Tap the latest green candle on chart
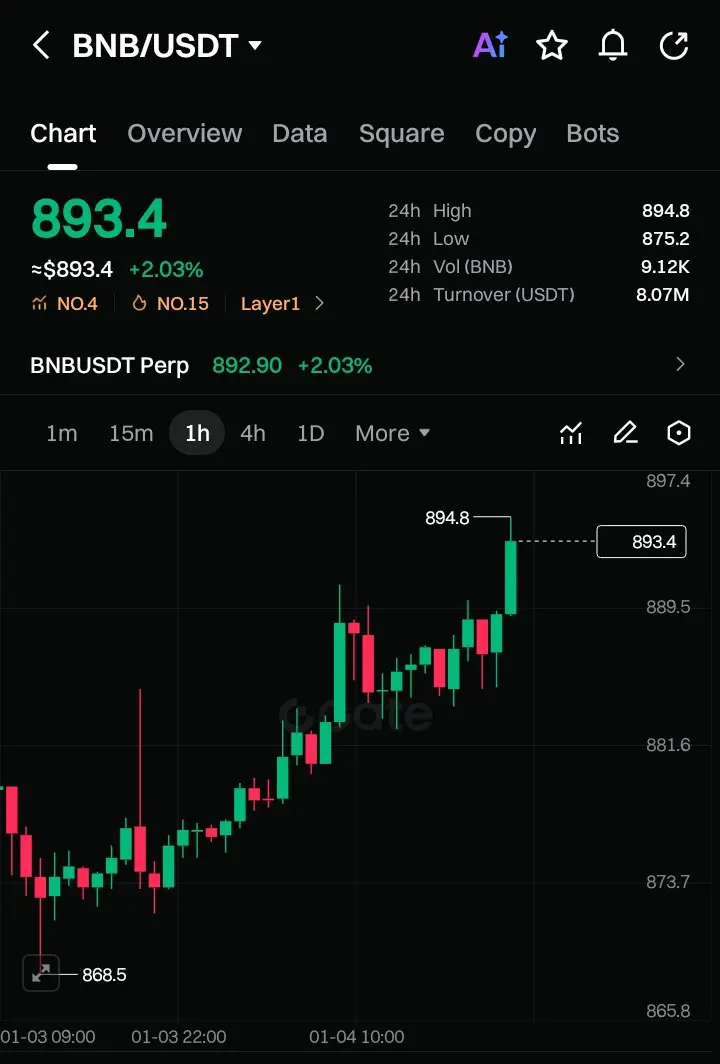The height and width of the screenshot is (1064, 720). [510, 577]
